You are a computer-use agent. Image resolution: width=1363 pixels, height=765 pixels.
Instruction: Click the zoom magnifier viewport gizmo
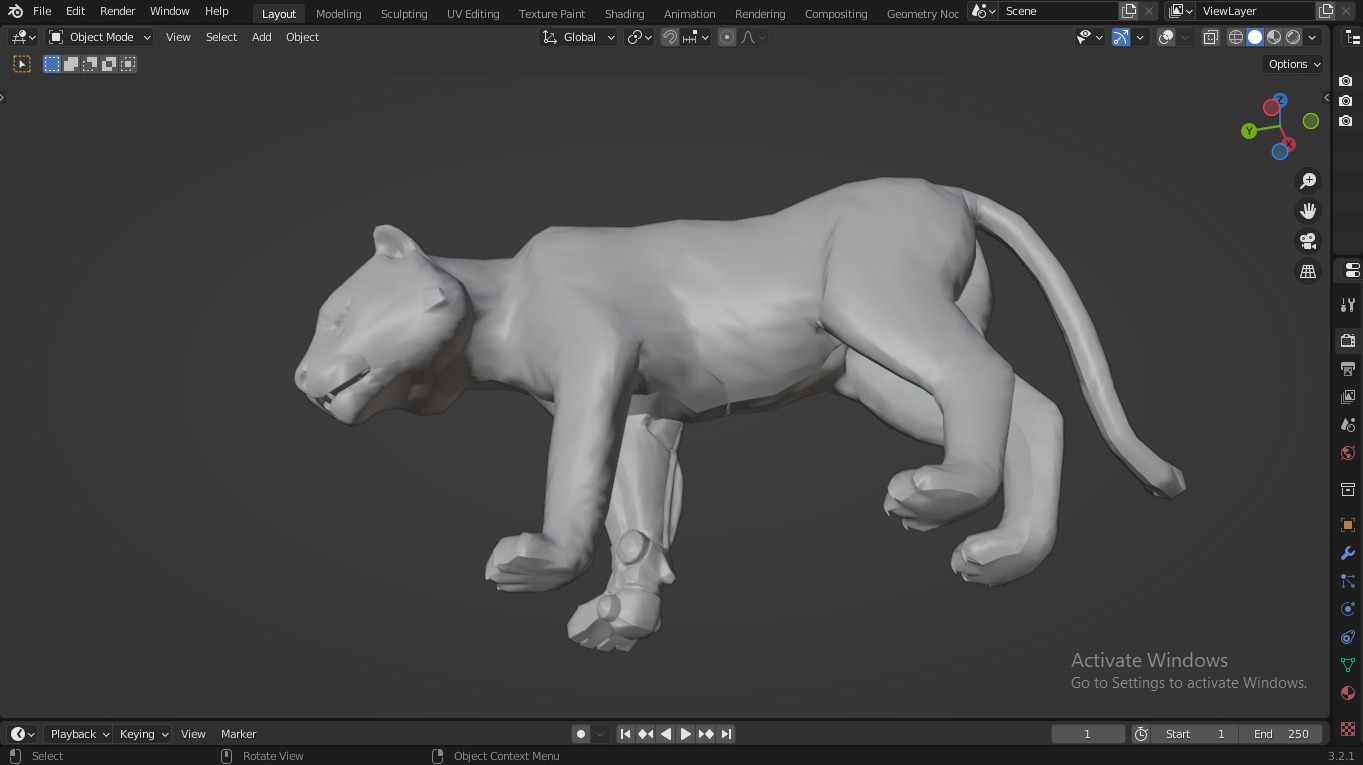(x=1308, y=181)
